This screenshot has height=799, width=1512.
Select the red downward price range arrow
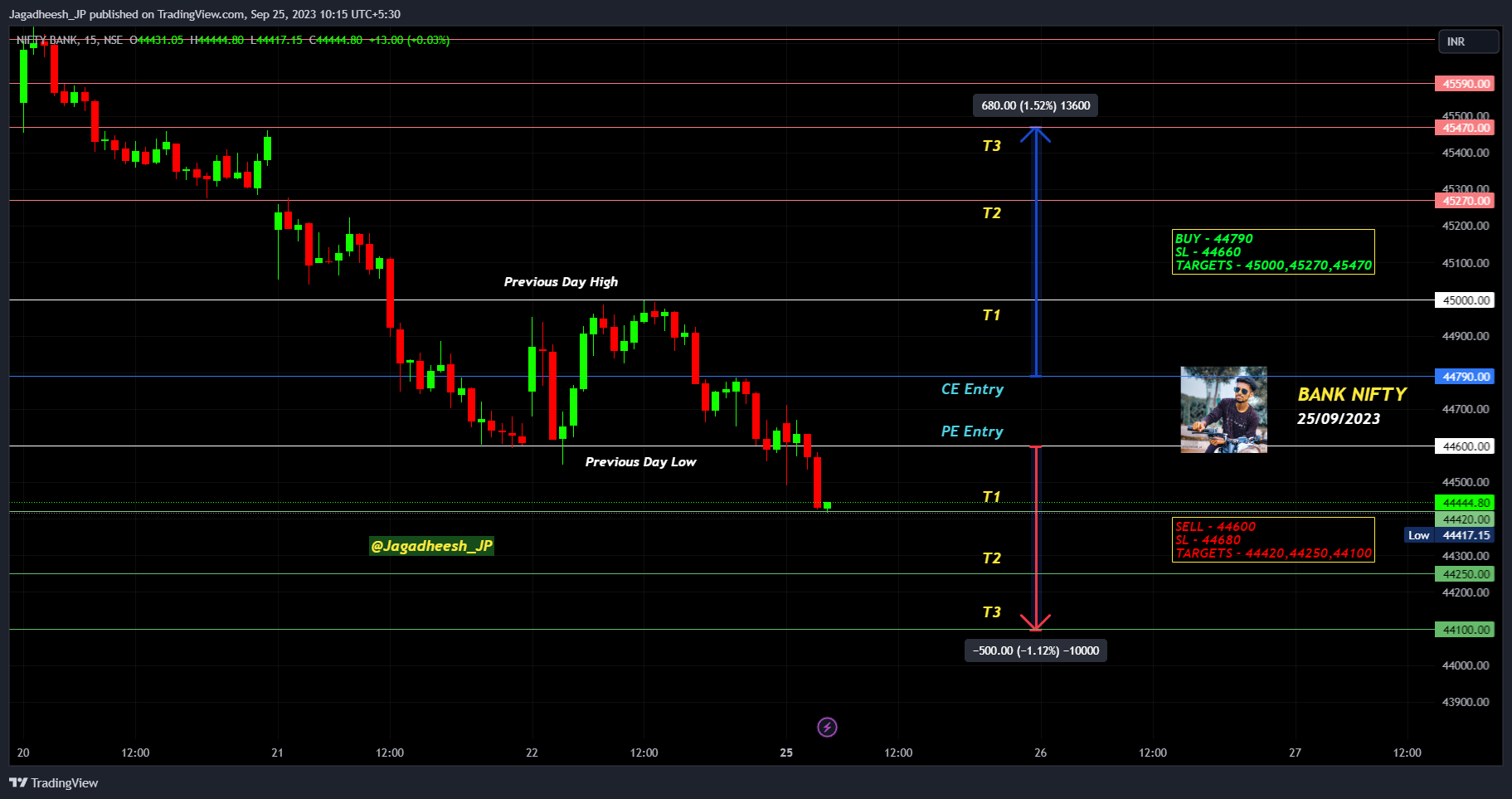click(x=1035, y=538)
